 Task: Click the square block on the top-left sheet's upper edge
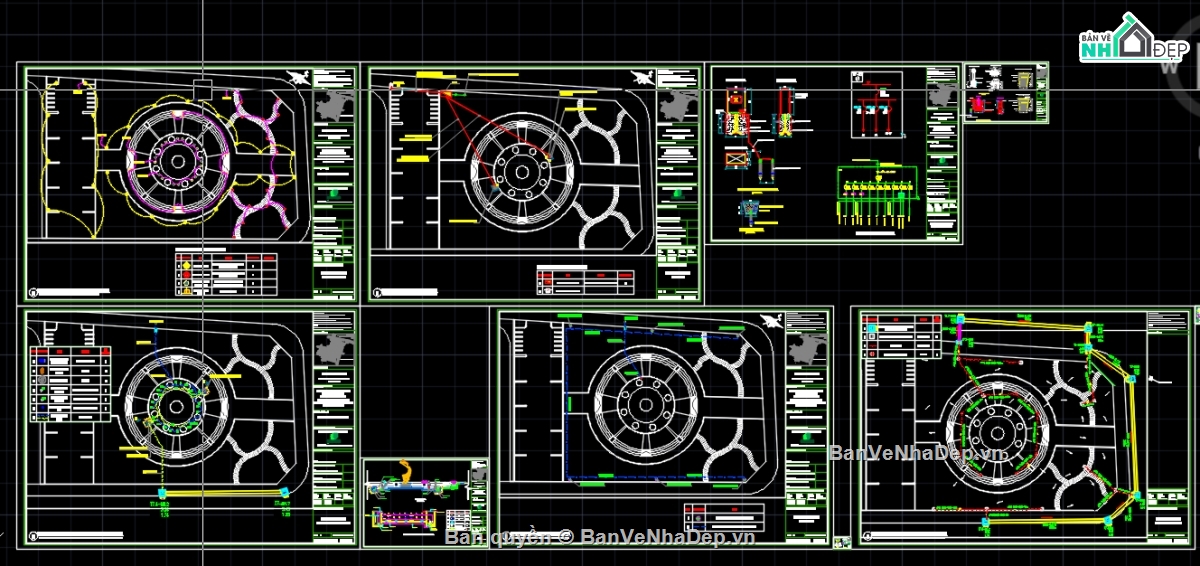point(204,88)
